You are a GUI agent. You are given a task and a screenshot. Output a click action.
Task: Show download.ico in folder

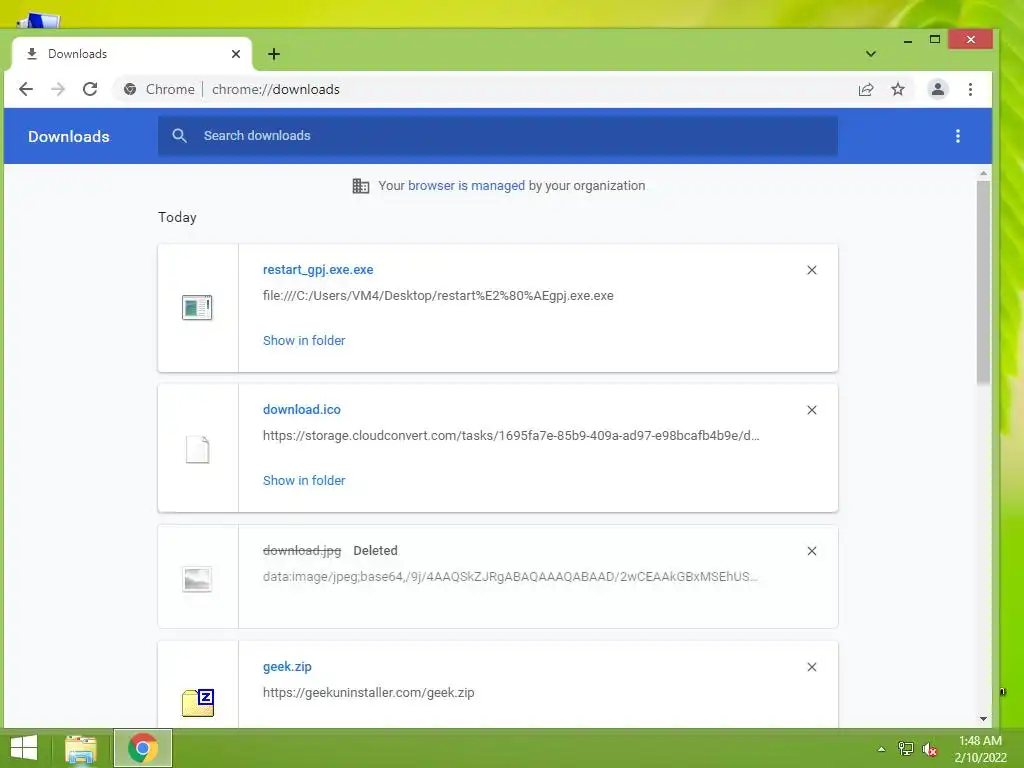(x=304, y=480)
